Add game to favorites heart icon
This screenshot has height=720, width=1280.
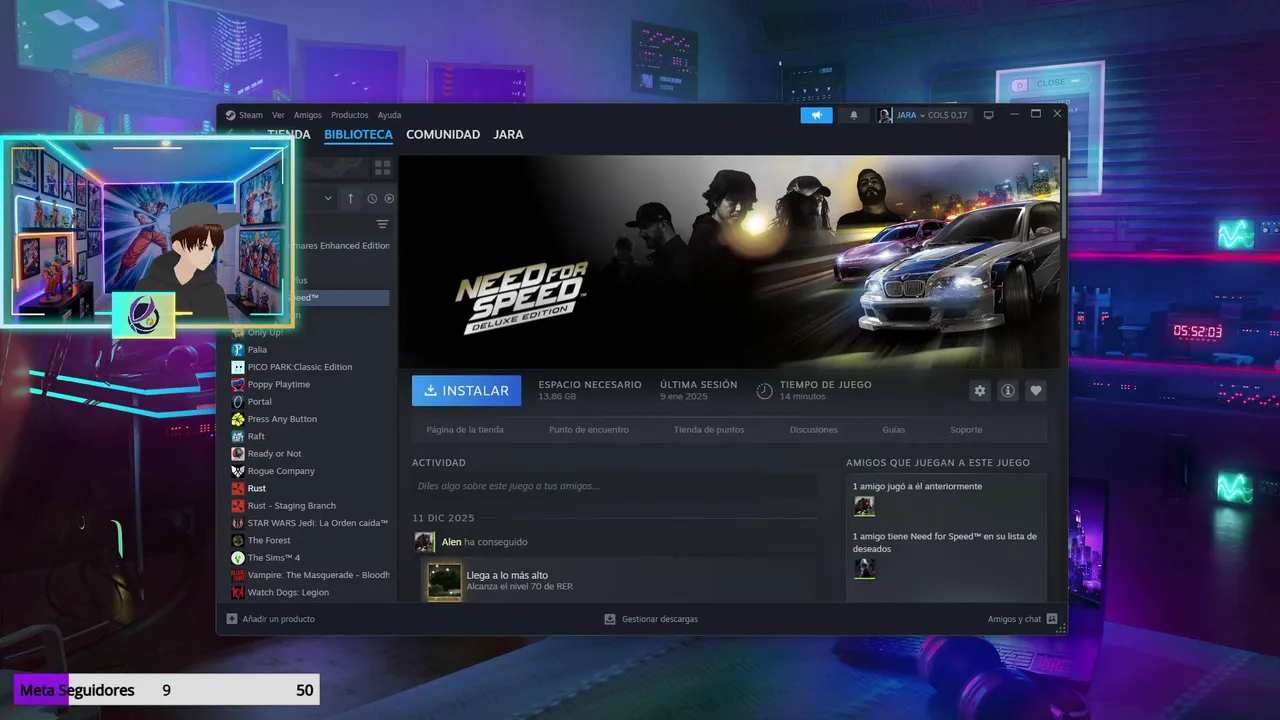1036,391
